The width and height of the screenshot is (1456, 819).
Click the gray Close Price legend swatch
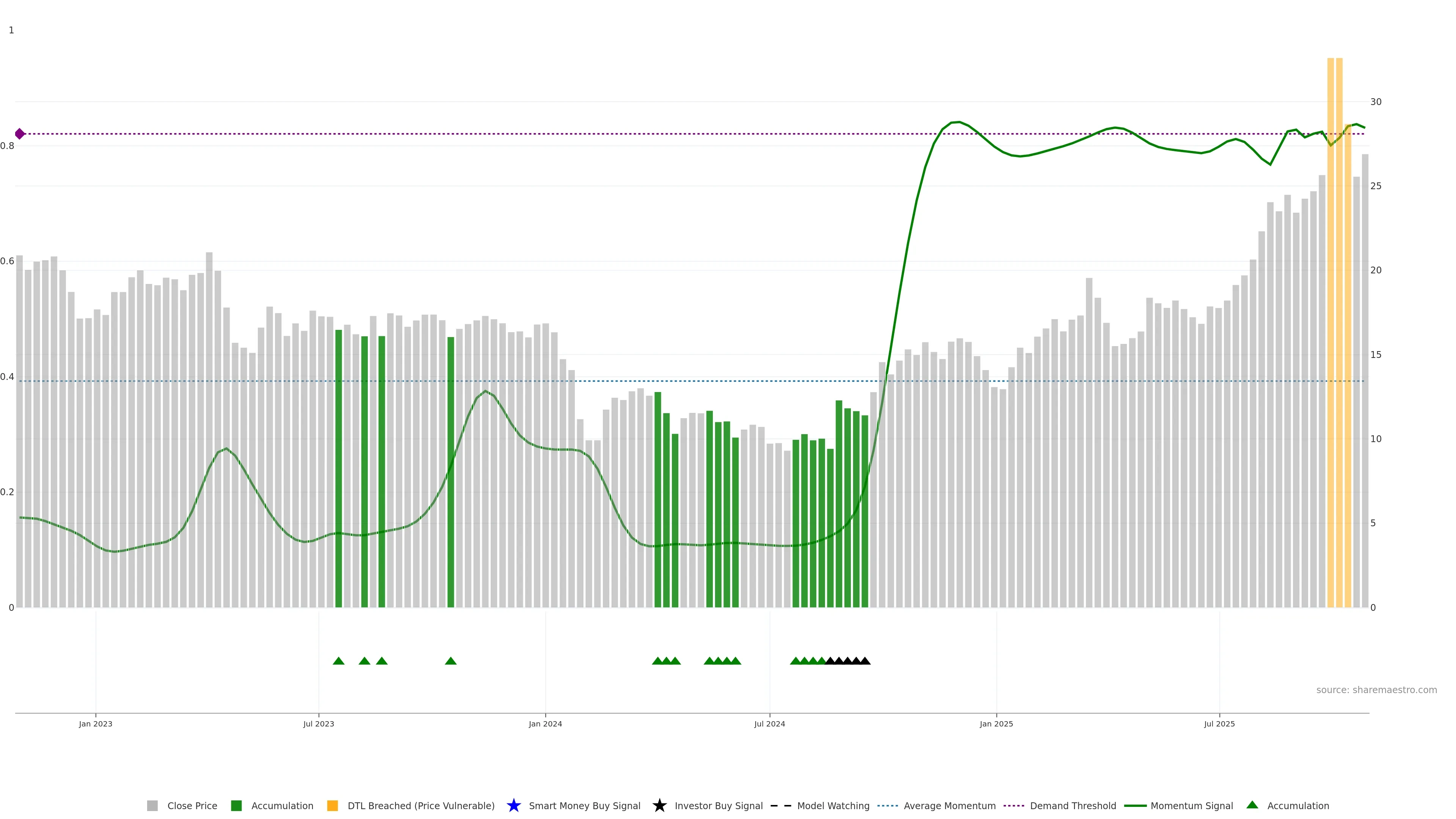(x=152, y=805)
